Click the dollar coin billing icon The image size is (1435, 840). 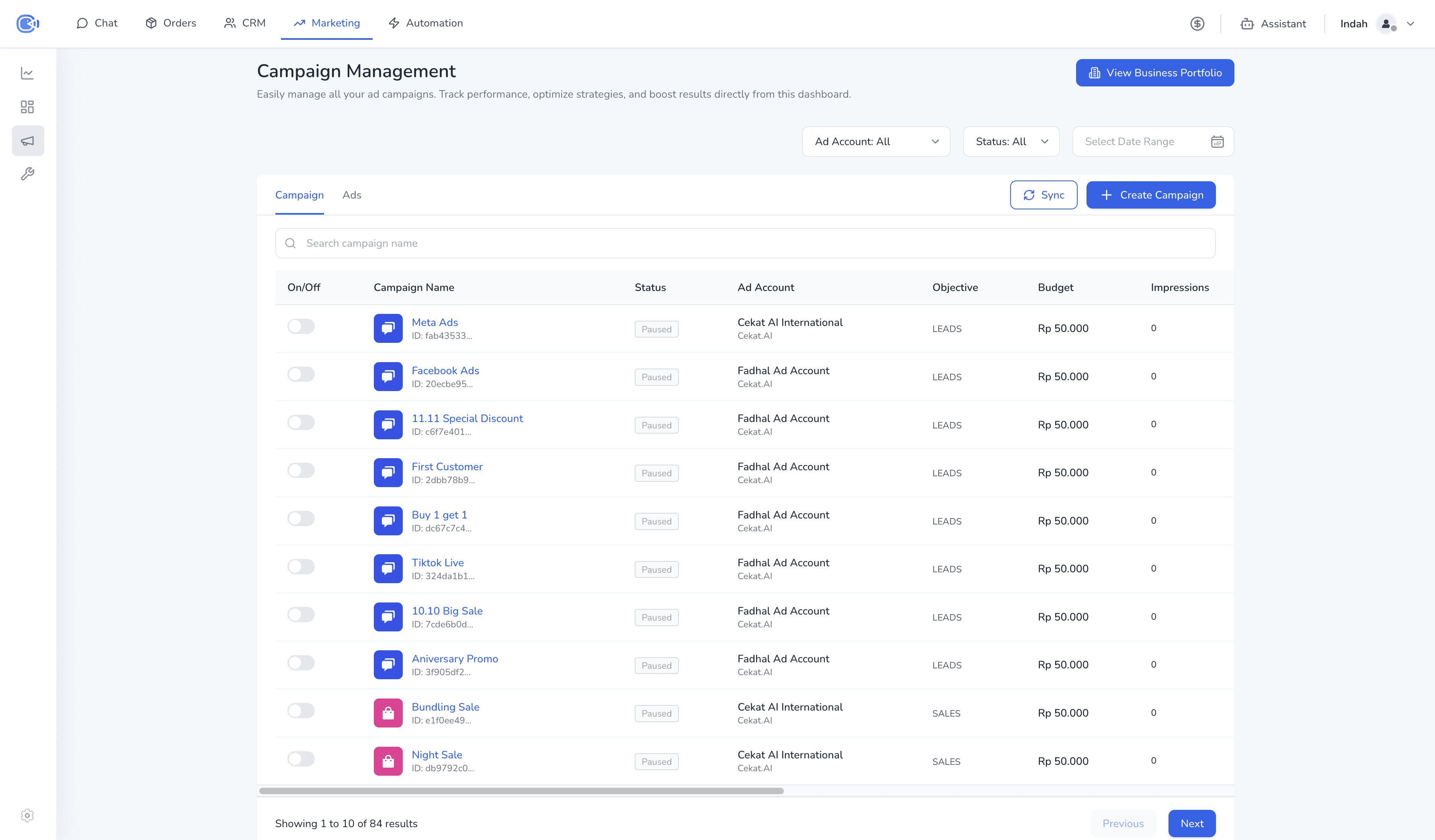(x=1197, y=24)
